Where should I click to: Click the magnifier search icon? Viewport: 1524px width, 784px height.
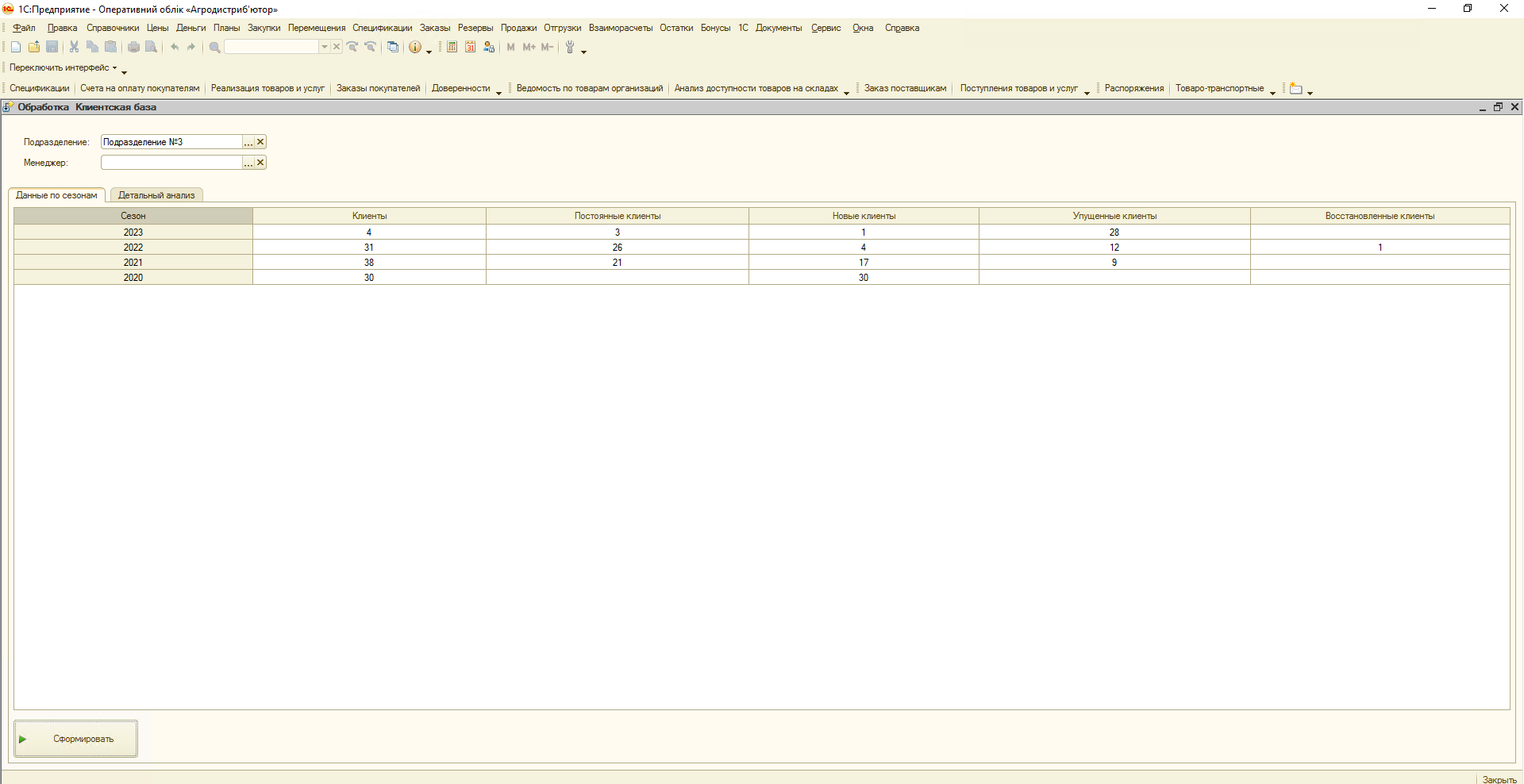214,48
